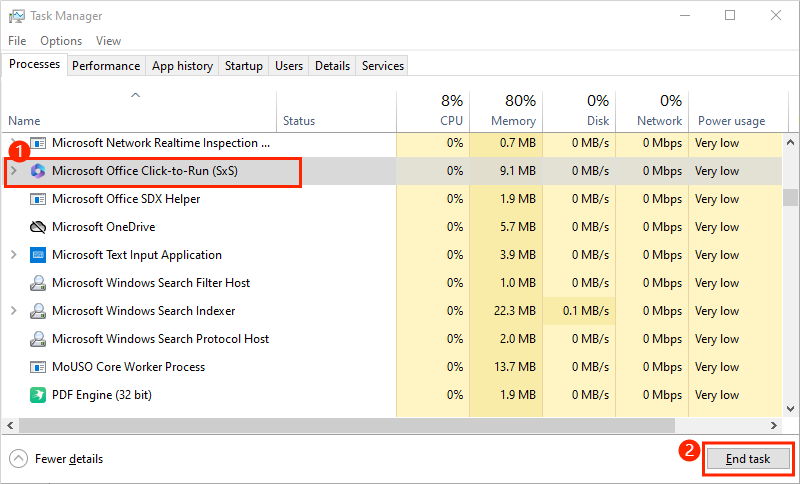
Task: Sort by the CPU column header
Action: pos(433,111)
